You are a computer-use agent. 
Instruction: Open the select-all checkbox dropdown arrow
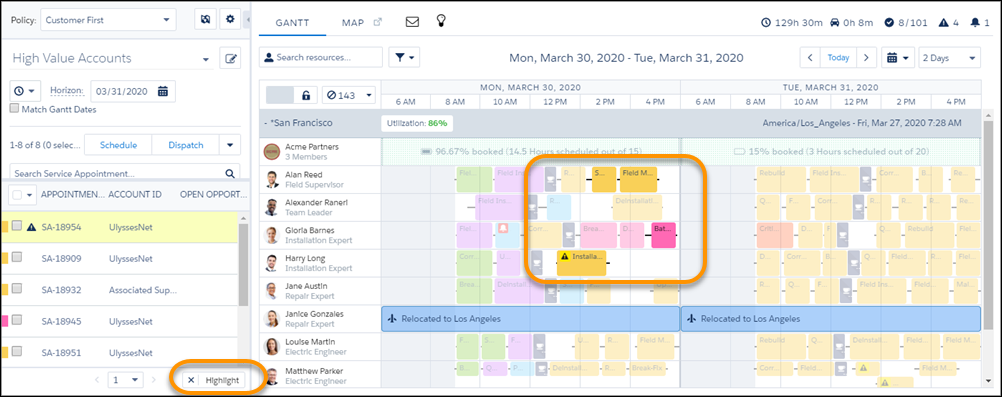tap(29, 195)
